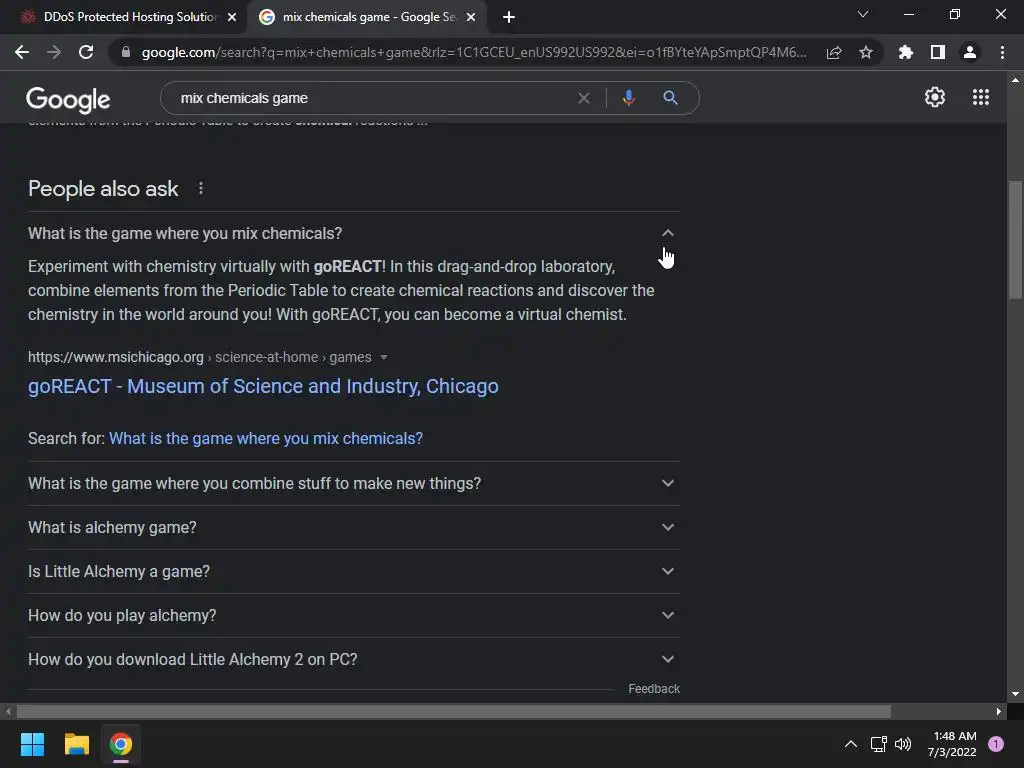The width and height of the screenshot is (1024, 768).
Task: Click scroll down arrow on vertical scrollbar
Action: [1015, 694]
